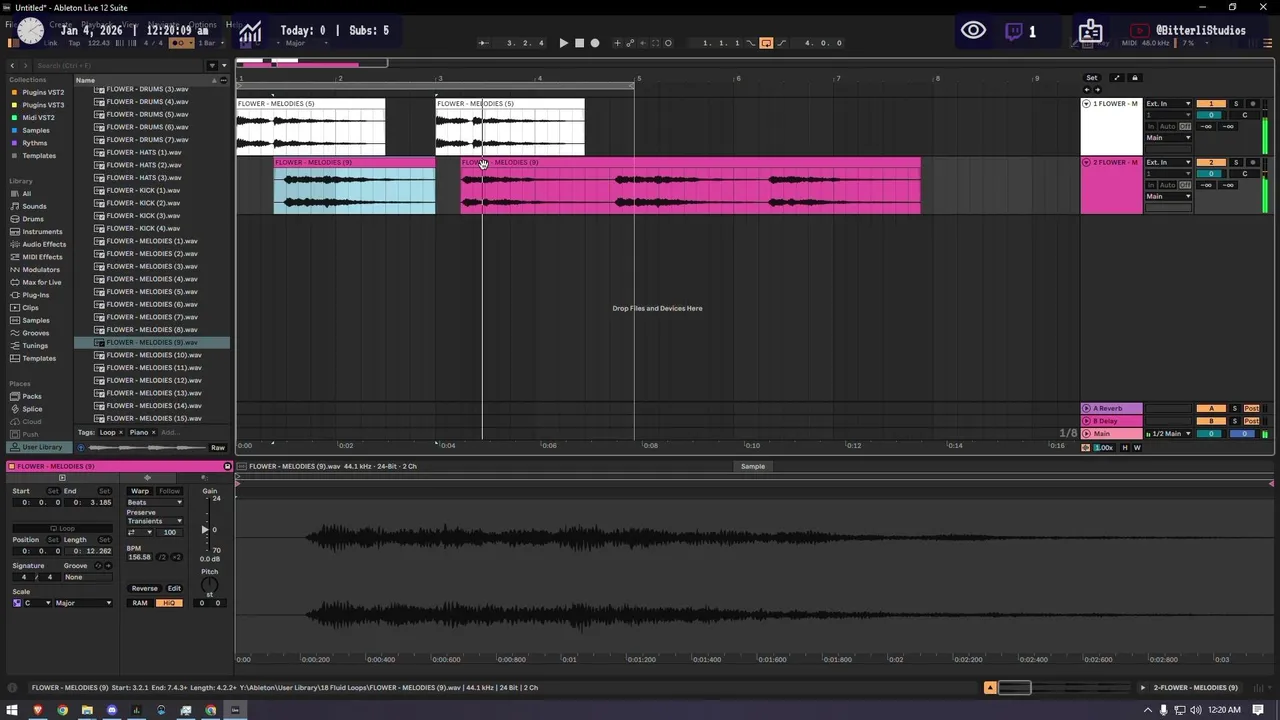Select the B Delay return track
The height and width of the screenshot is (720, 1280).
(1112, 421)
